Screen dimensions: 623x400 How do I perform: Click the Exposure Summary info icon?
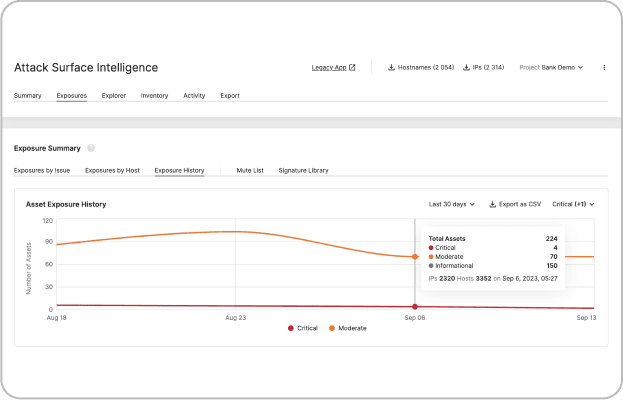91,148
